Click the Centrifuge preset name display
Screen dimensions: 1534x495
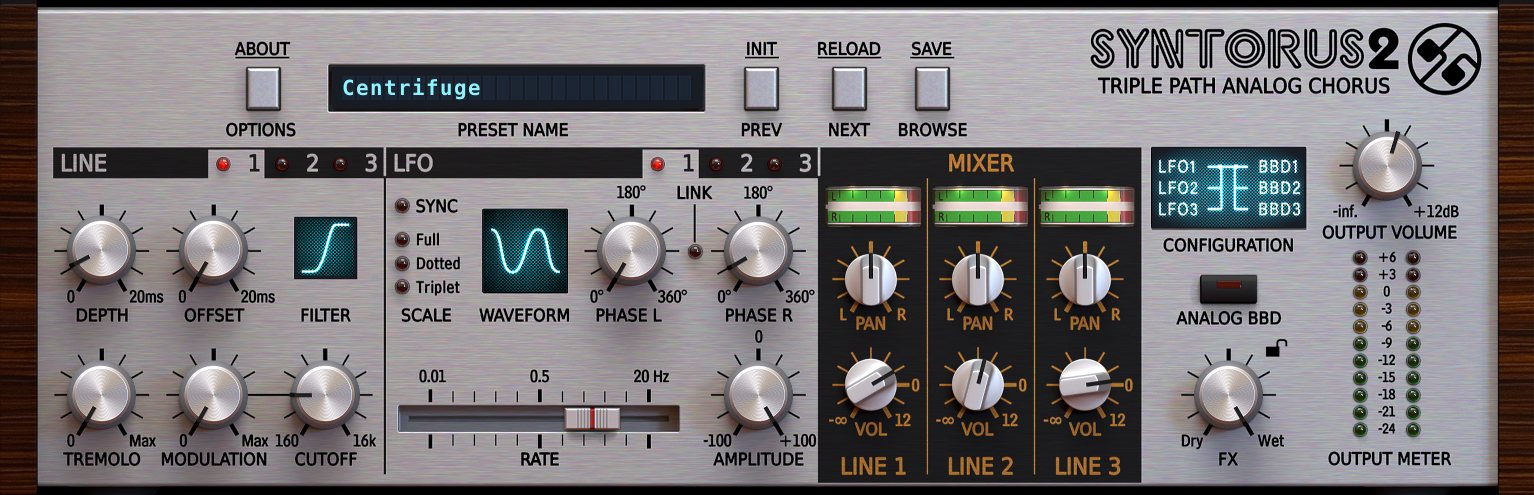[x=516, y=88]
